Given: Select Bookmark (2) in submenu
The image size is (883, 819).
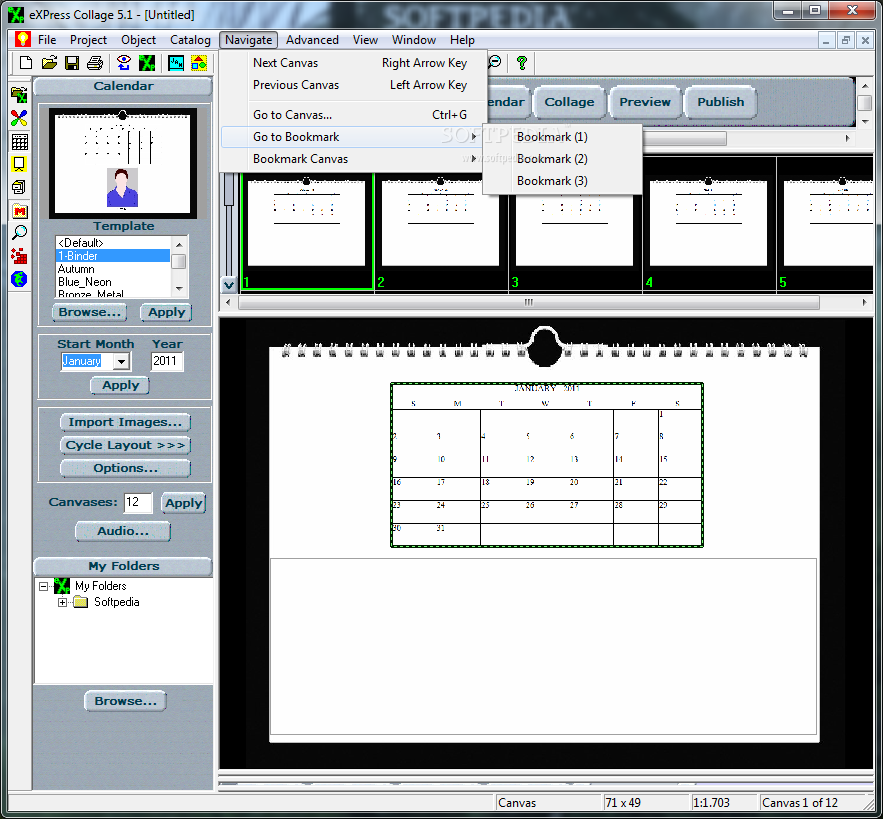Looking at the screenshot, I should click(562, 159).
